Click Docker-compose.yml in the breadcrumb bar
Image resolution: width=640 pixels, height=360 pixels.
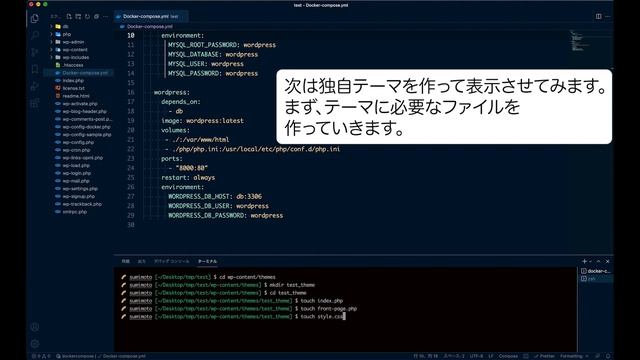pyautogui.click(x=149, y=27)
